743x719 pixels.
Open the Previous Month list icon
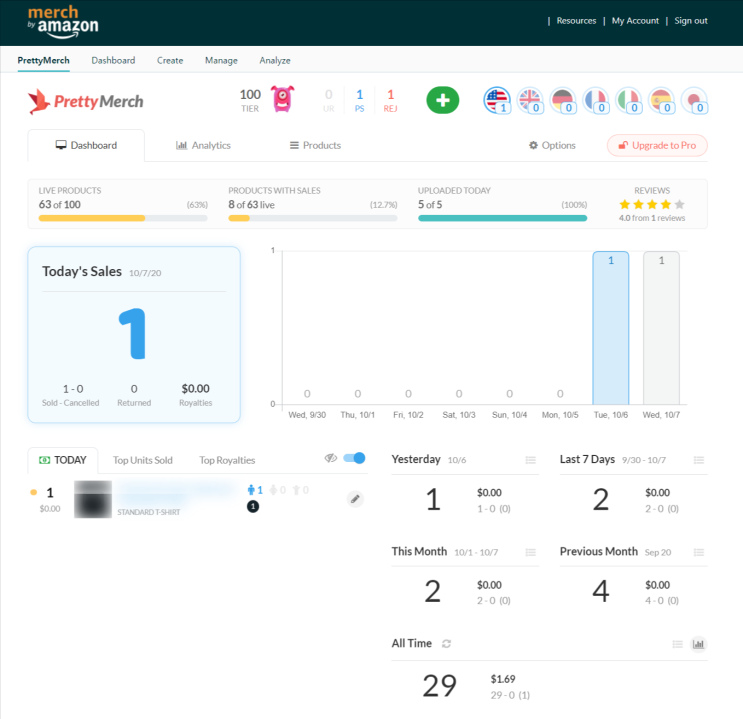[699, 552]
